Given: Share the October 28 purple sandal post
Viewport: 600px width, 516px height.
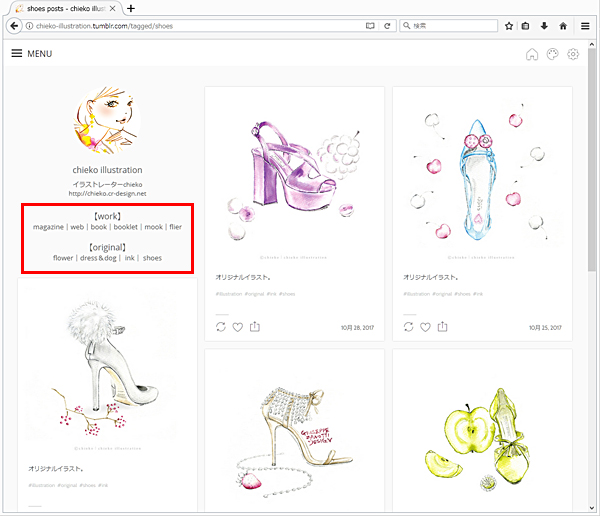Looking at the screenshot, I should point(255,327).
